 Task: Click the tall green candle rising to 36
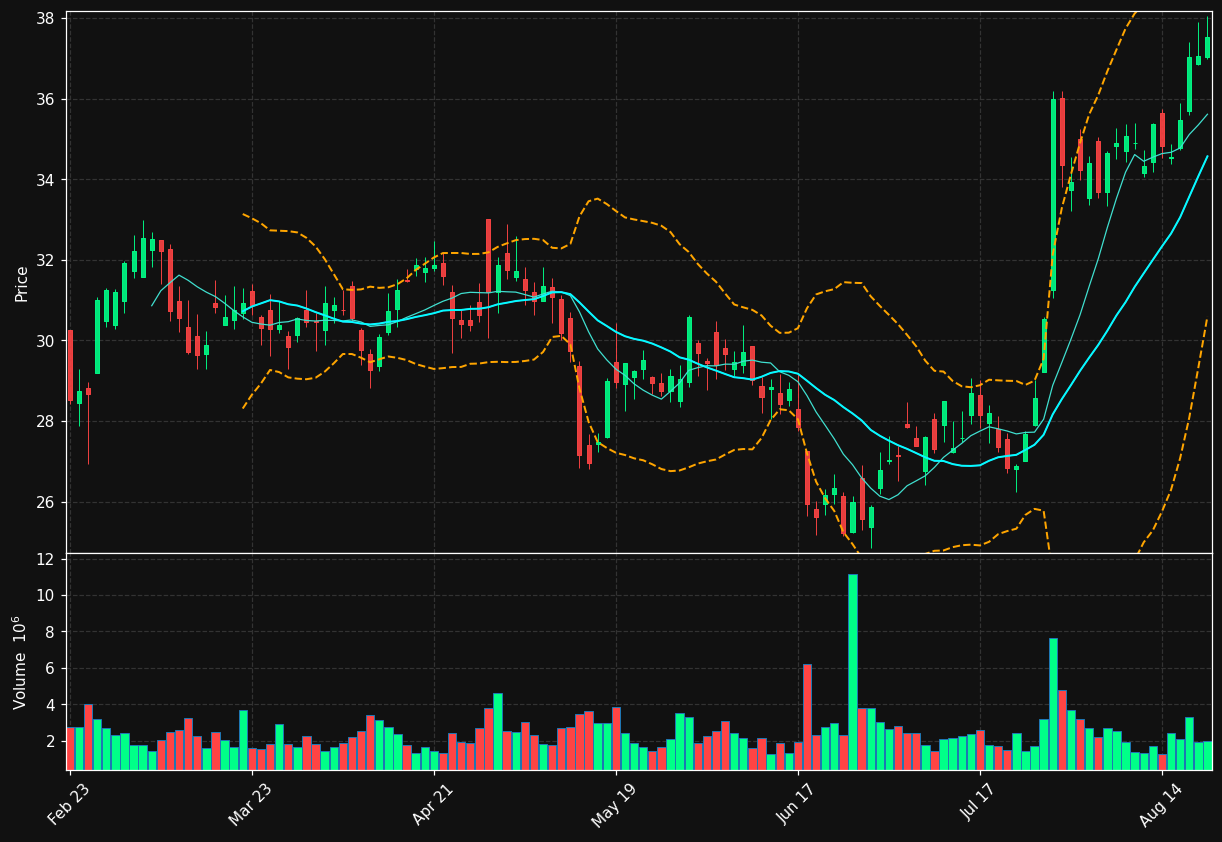click(1053, 195)
